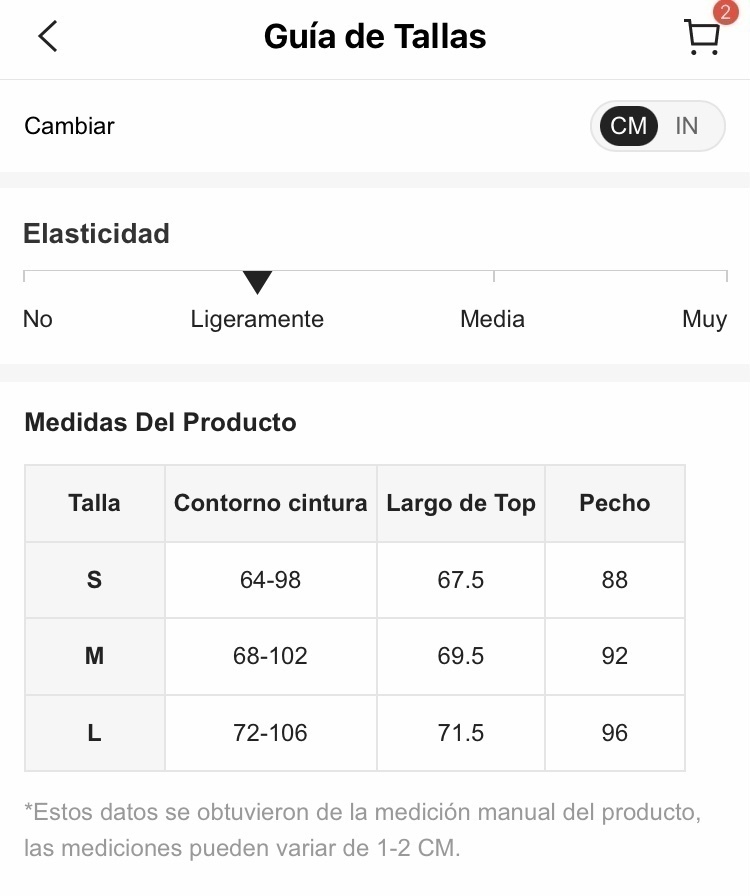Select the Muy elasticity label
This screenshot has height=896, width=750.
[x=704, y=319]
